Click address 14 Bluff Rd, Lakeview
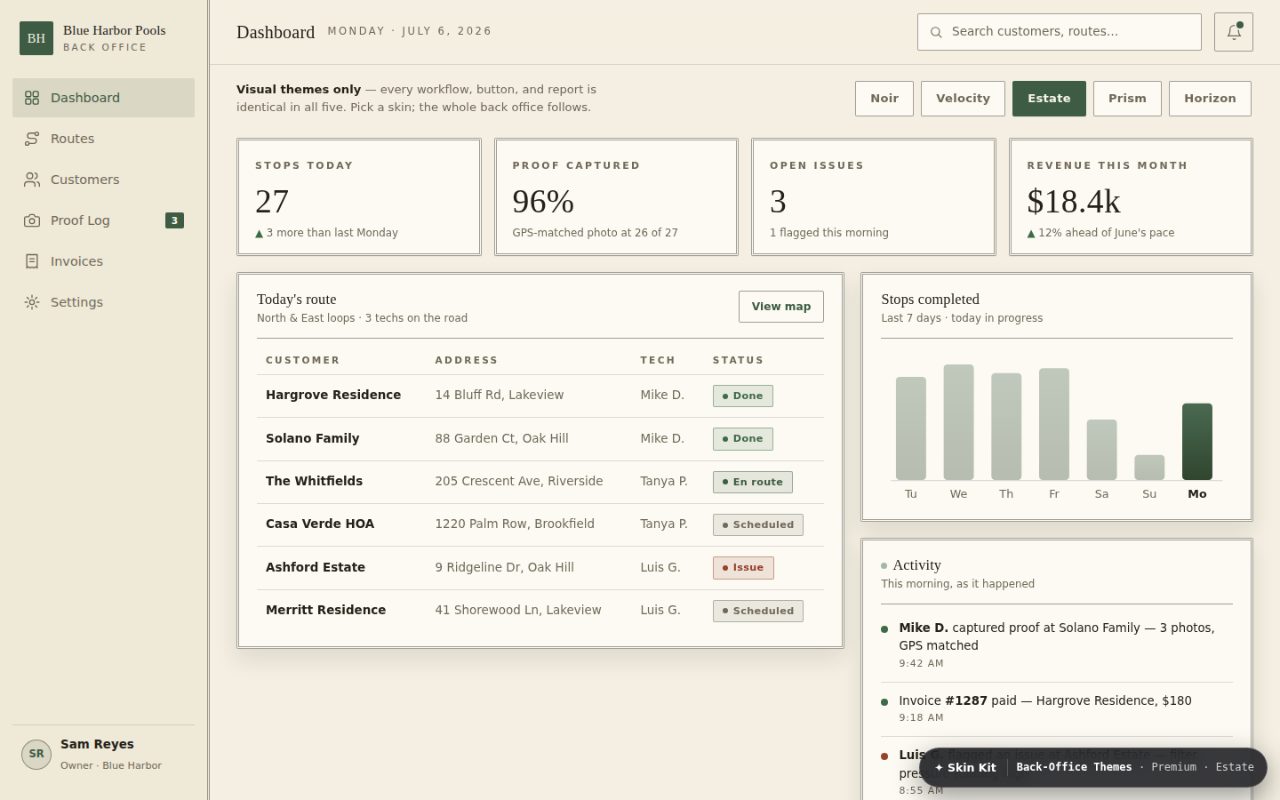1280x800 pixels. pos(499,395)
